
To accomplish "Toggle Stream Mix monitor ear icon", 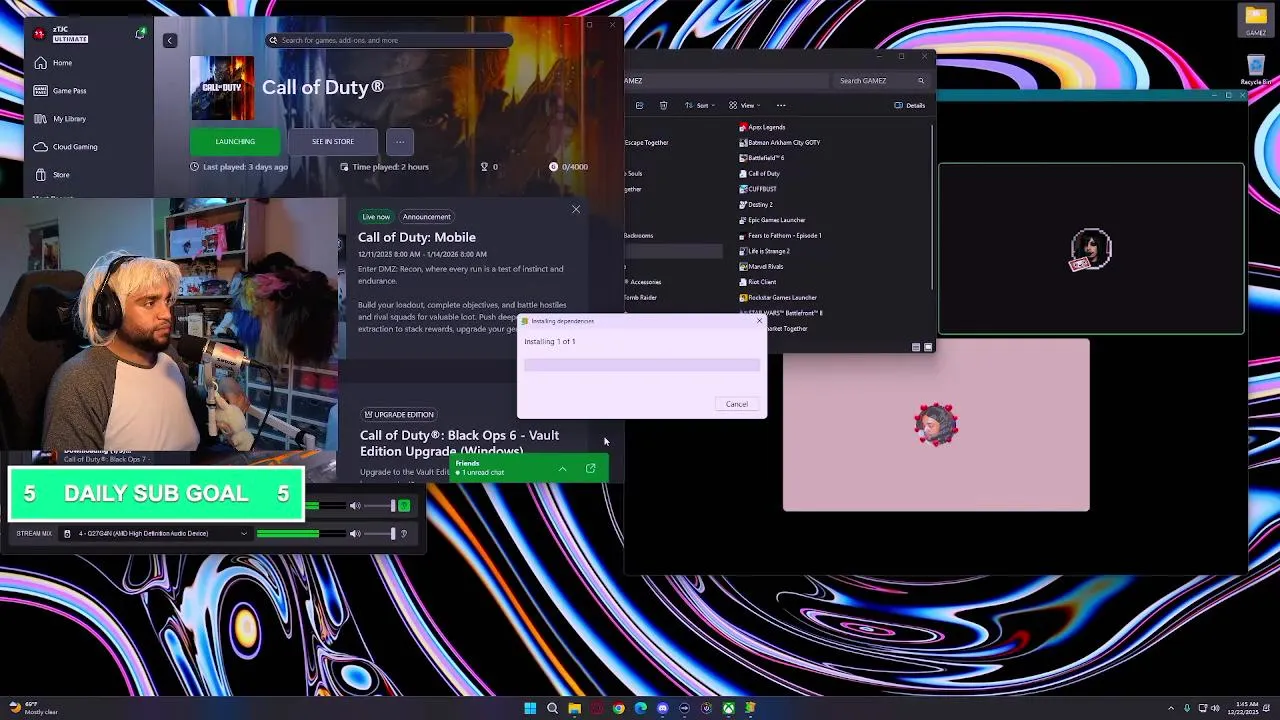I will [x=404, y=534].
